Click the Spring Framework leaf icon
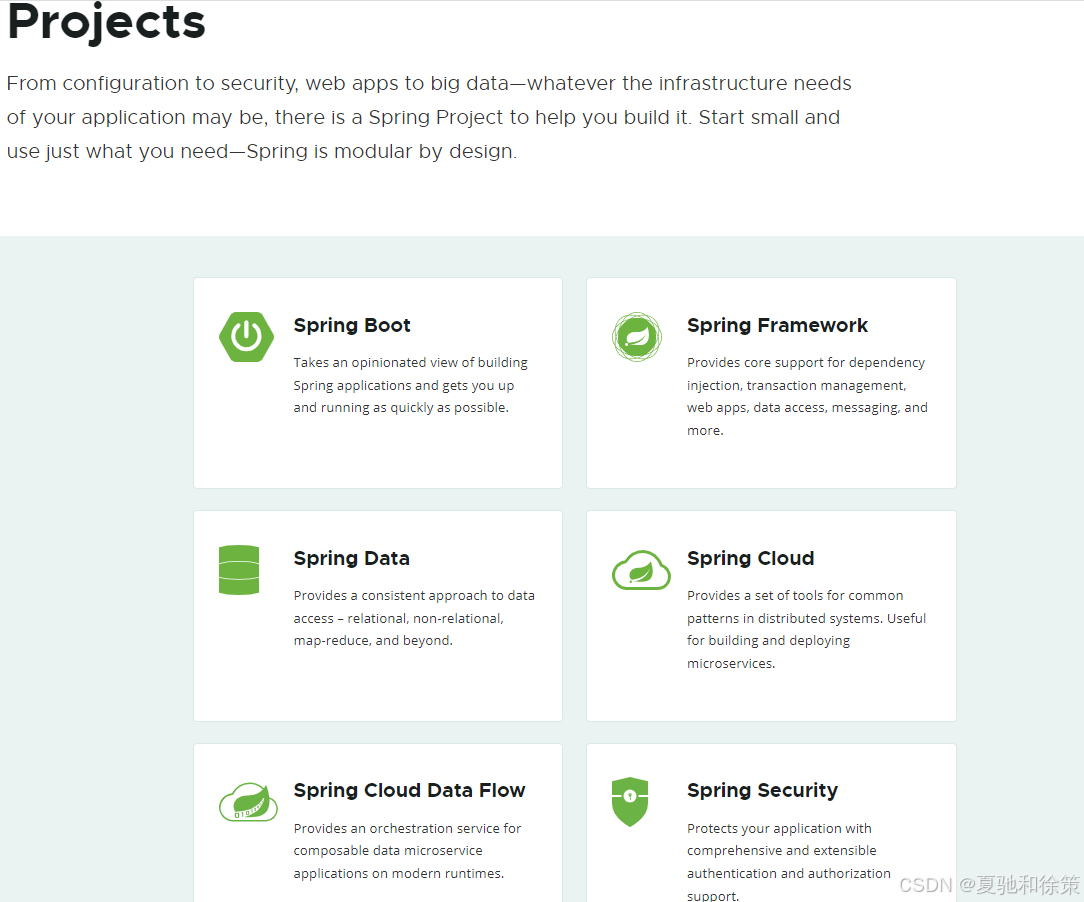This screenshot has width=1084, height=902. (x=637, y=337)
